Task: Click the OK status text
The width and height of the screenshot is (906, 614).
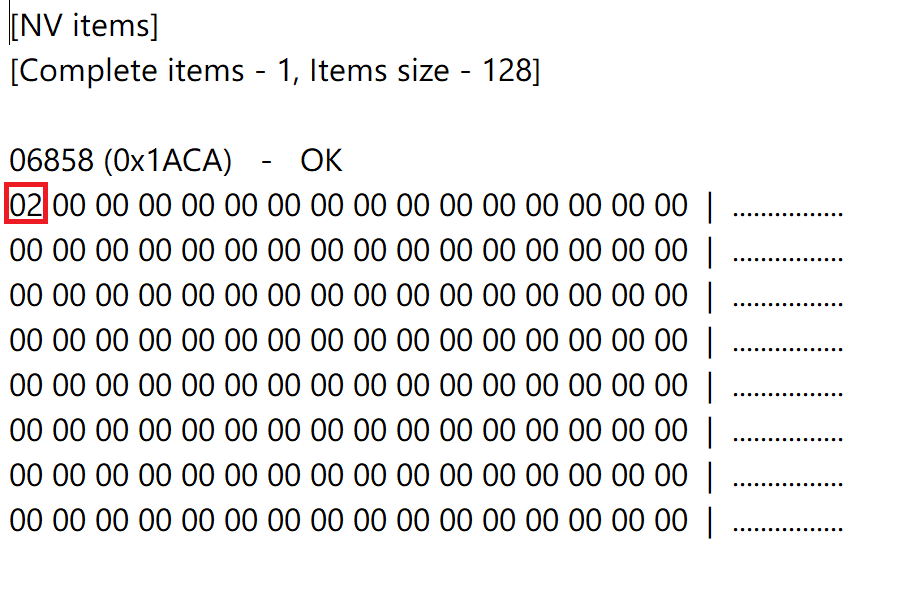Action: click(321, 161)
